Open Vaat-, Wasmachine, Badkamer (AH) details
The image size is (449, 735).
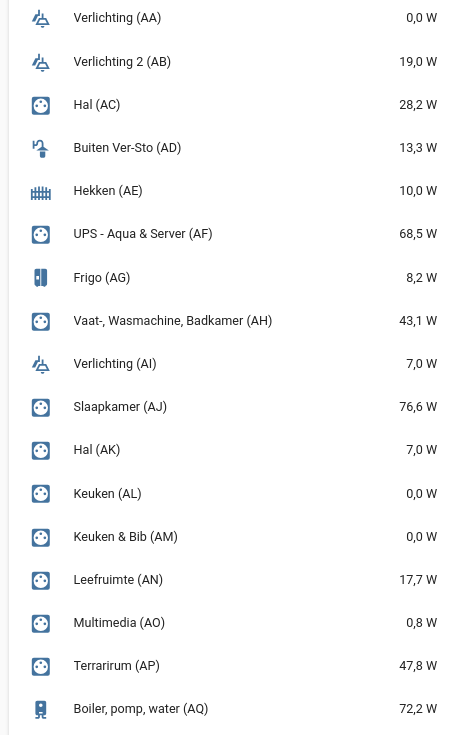229,321
